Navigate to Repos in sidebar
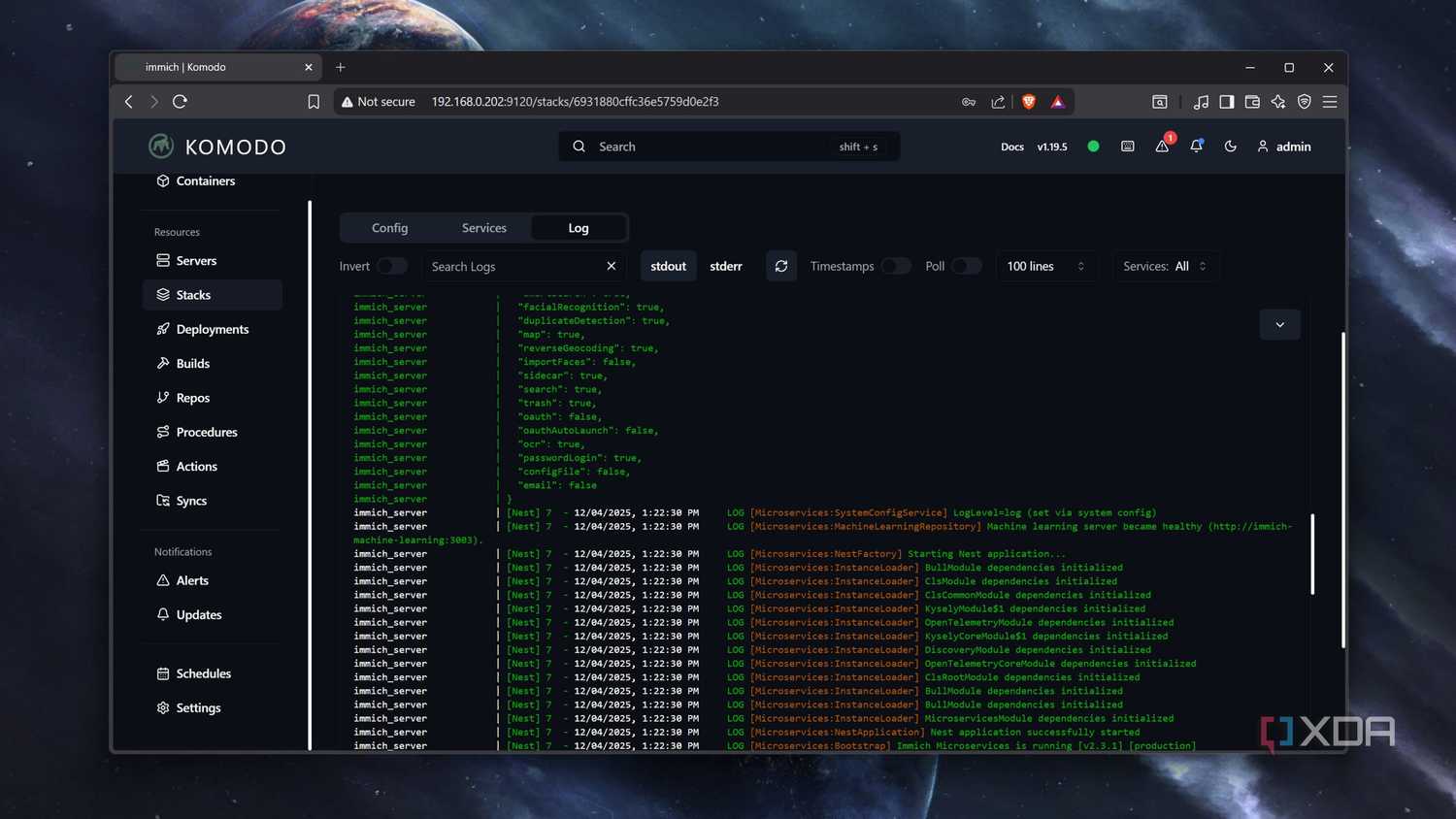 pyautogui.click(x=183, y=398)
